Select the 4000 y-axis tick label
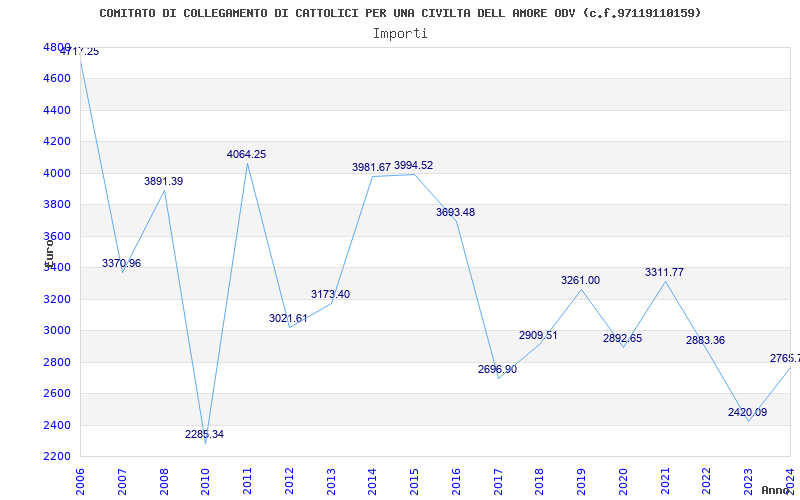The width and height of the screenshot is (800, 500). coord(57,173)
